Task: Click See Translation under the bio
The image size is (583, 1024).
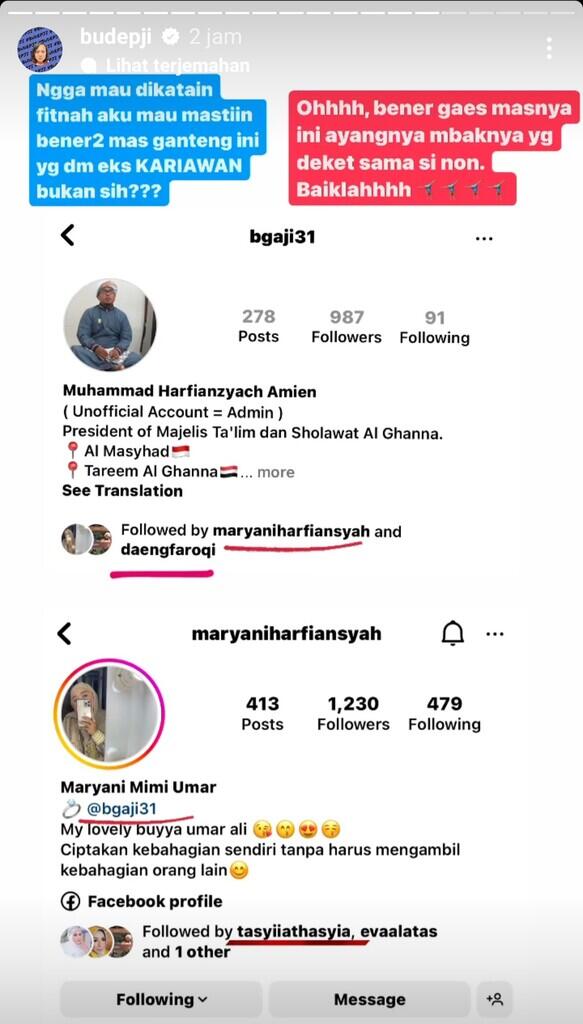Action: (x=122, y=491)
